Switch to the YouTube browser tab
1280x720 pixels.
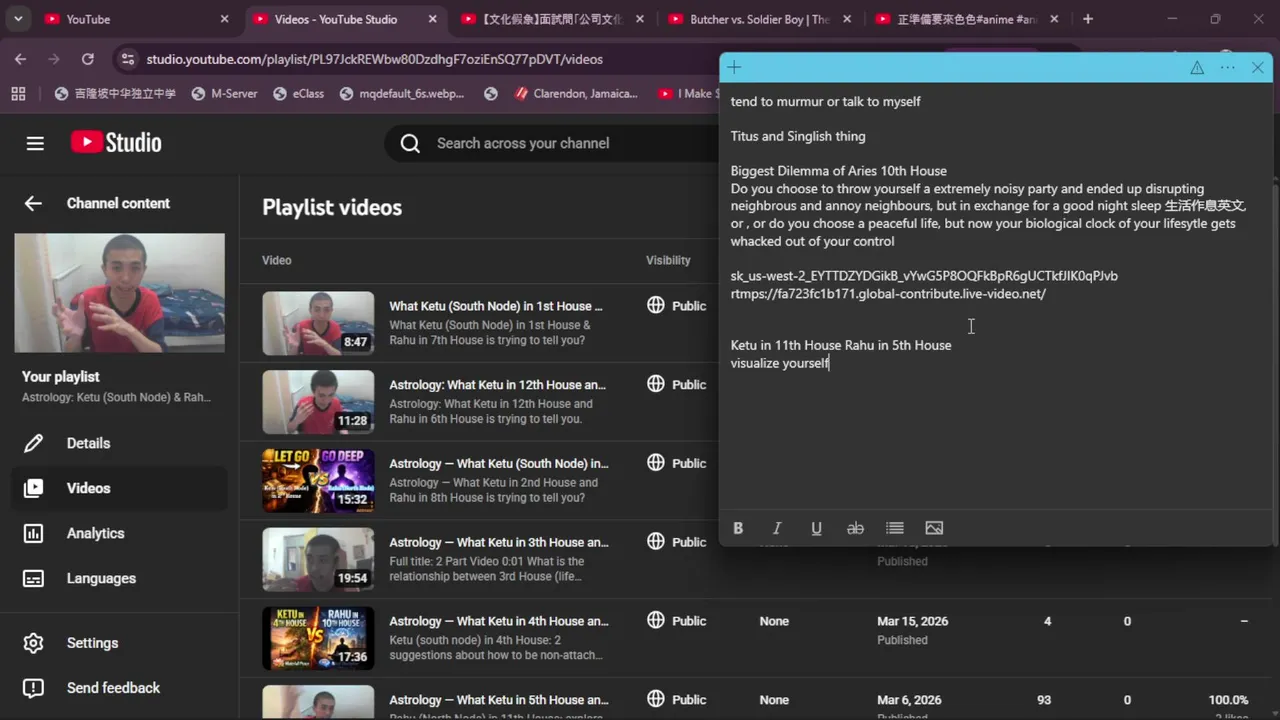coord(138,19)
